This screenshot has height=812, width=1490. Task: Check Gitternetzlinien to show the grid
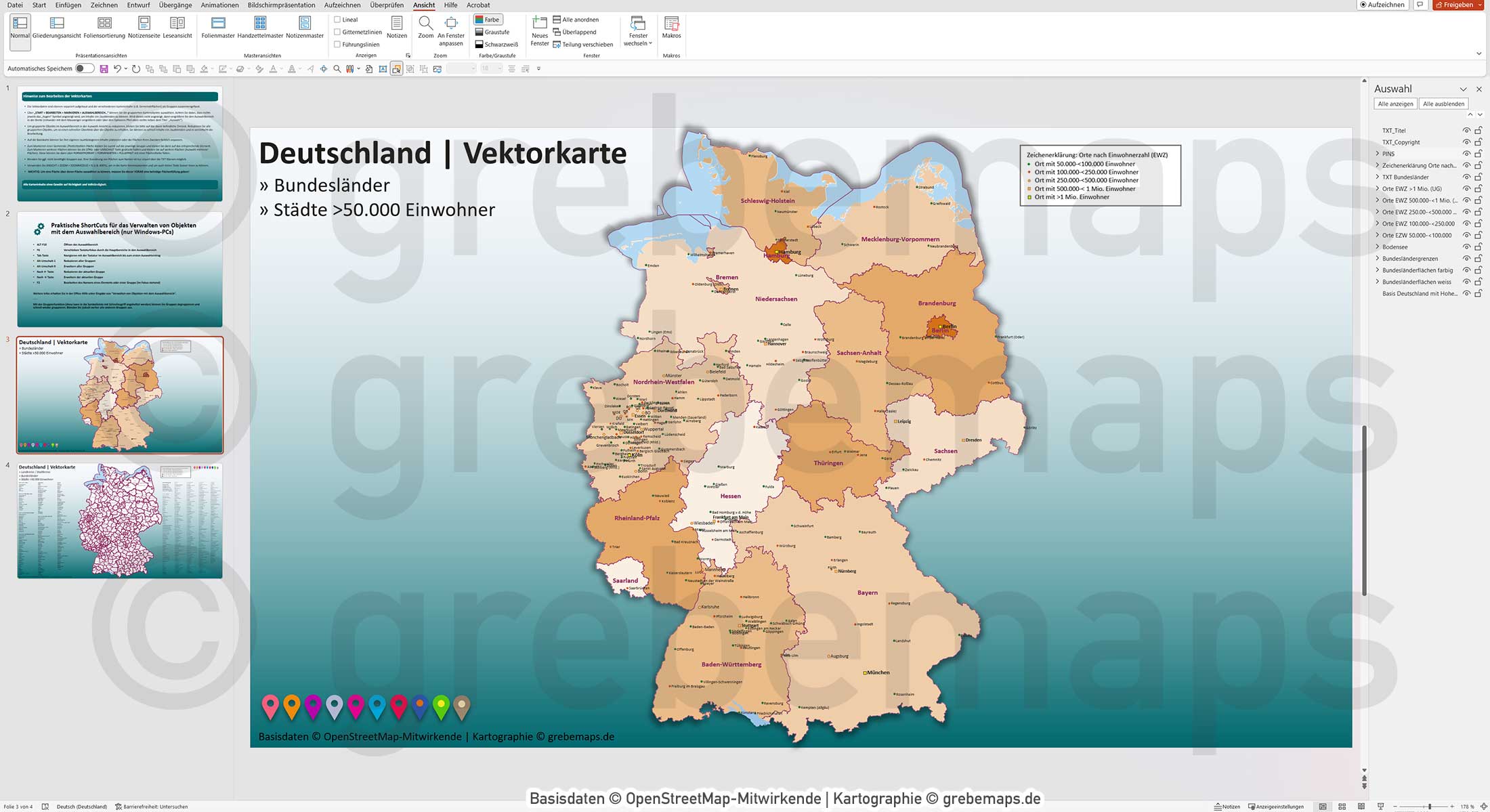[337, 31]
